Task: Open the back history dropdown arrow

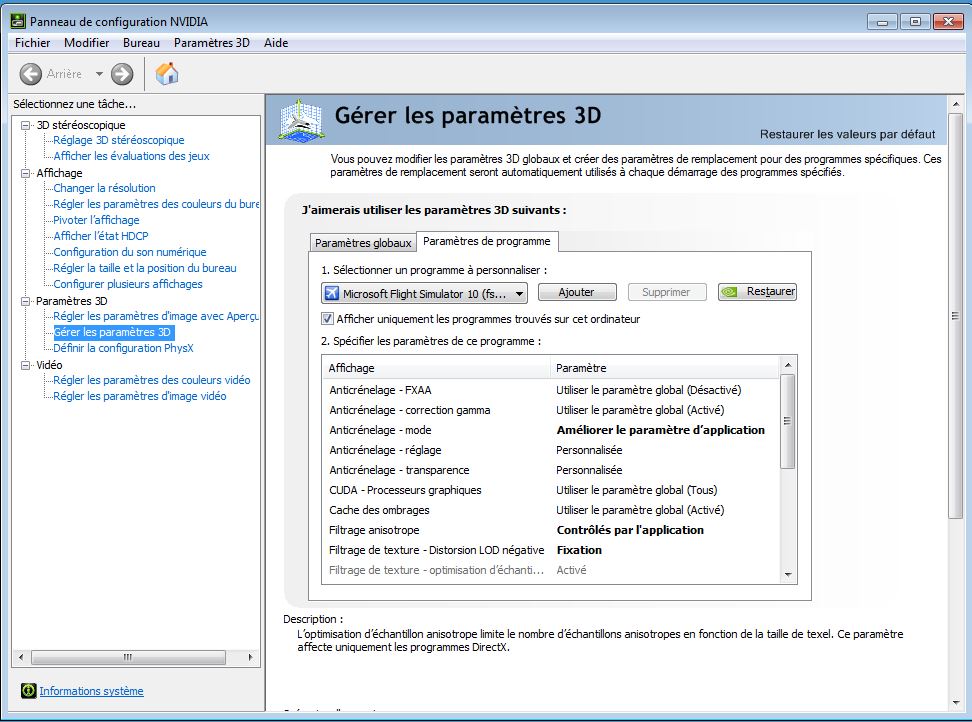Action: point(99,74)
